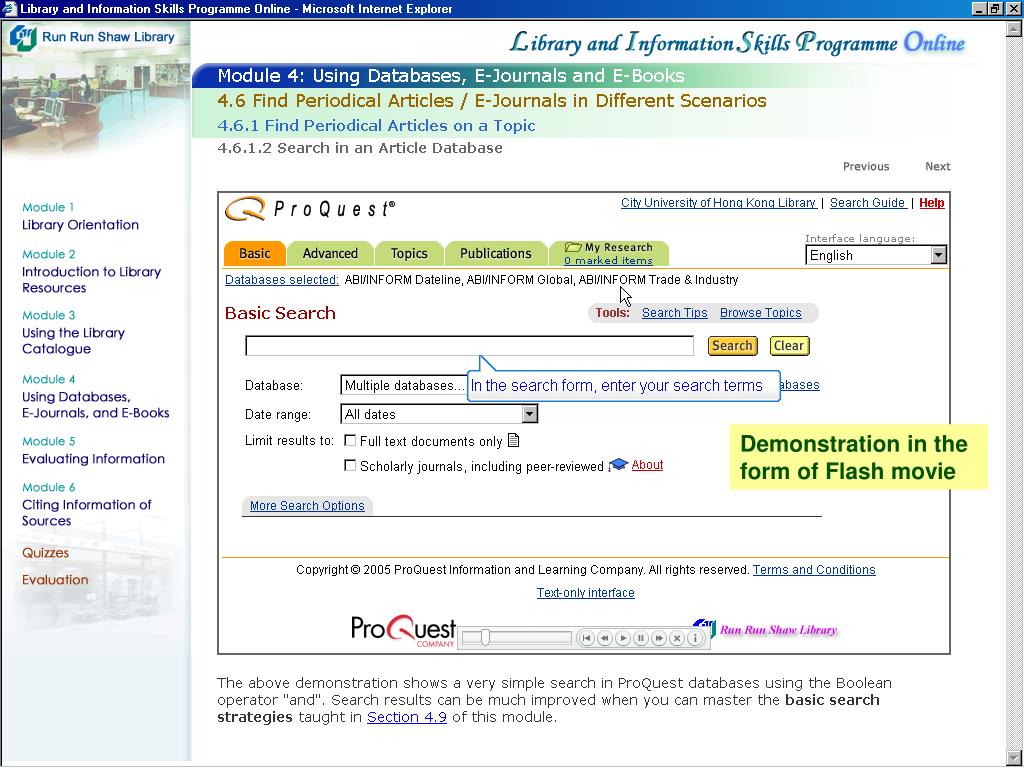Click the 0 marked items link
Viewport: 1024px width, 768px height.
609,261
